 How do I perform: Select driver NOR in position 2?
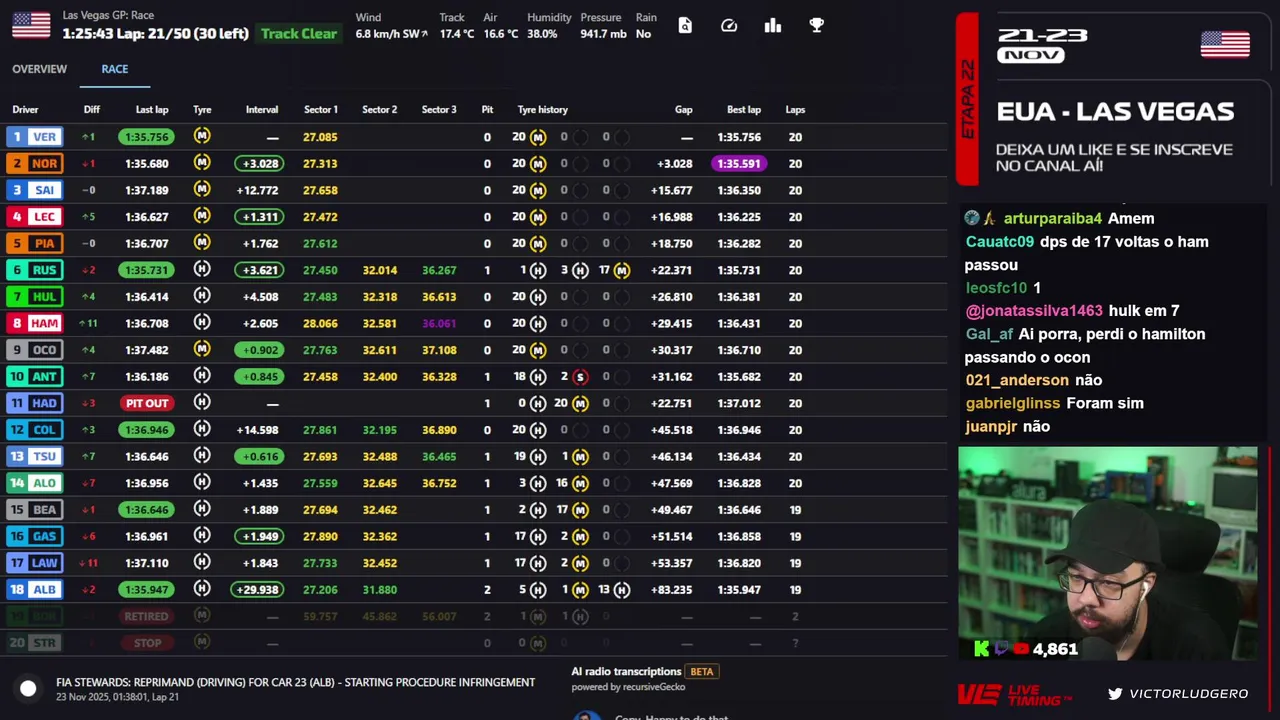(35, 163)
